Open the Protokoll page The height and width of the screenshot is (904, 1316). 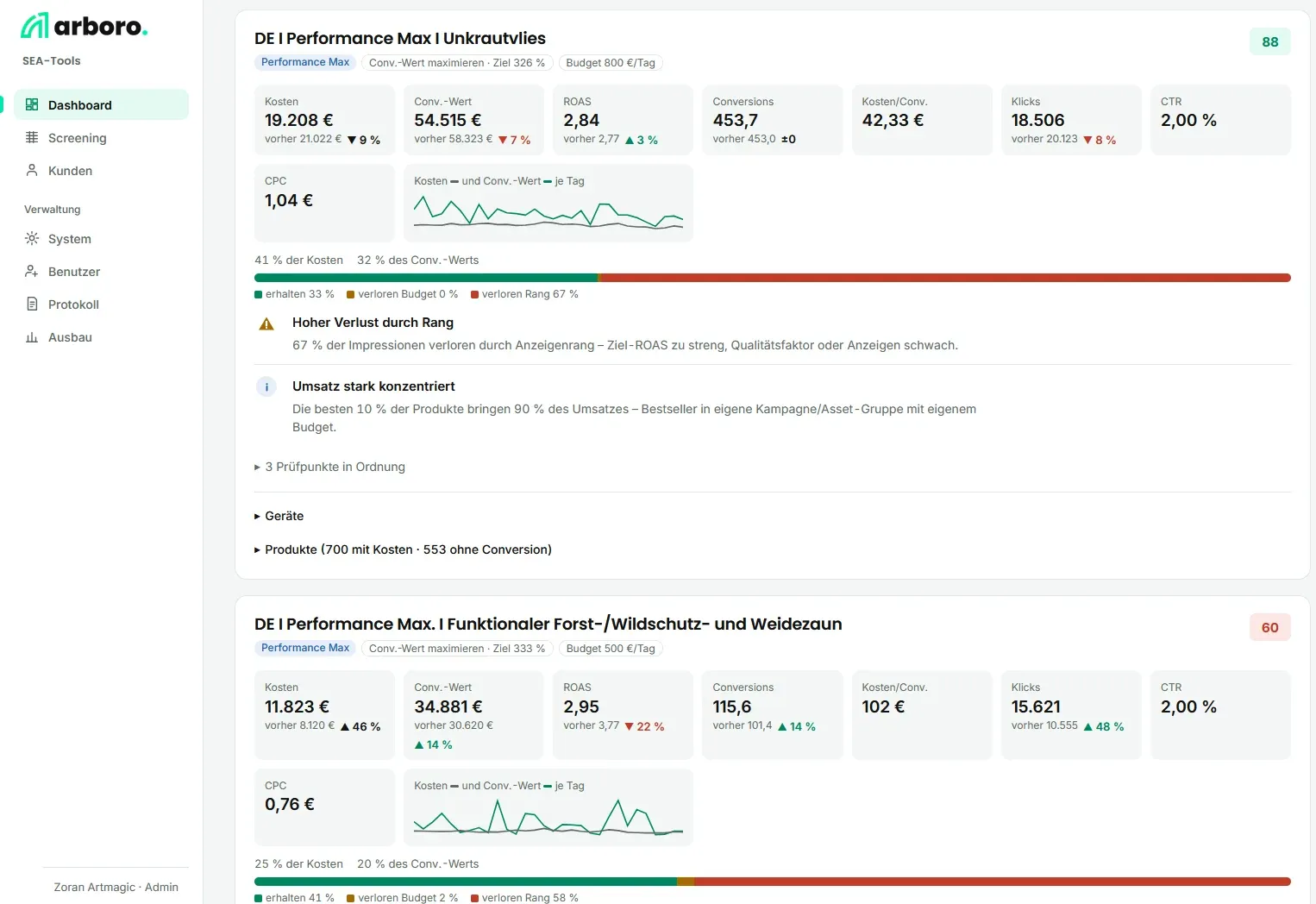(x=101, y=304)
